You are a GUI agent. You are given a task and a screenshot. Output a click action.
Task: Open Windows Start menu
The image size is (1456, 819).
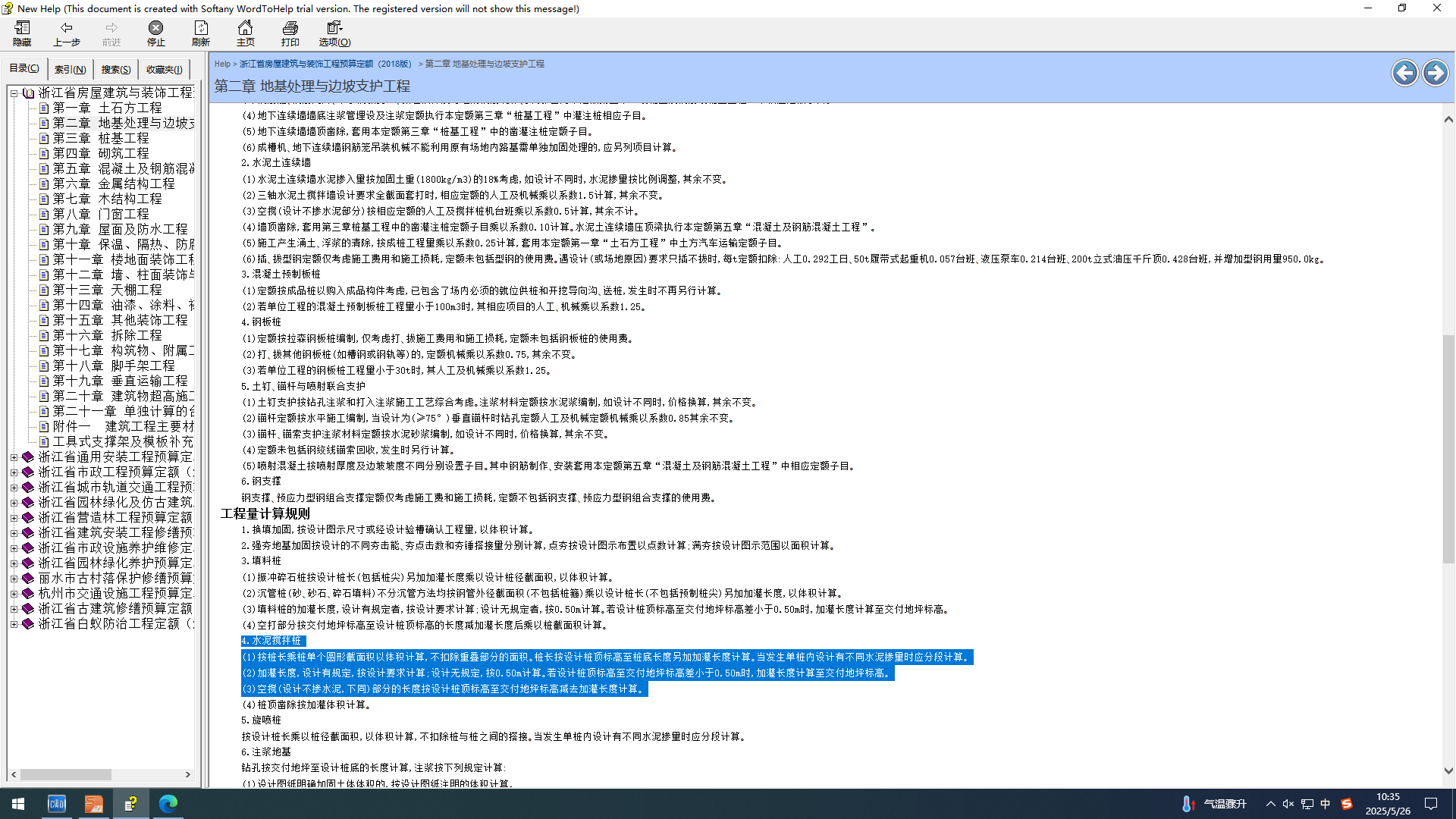click(18, 804)
